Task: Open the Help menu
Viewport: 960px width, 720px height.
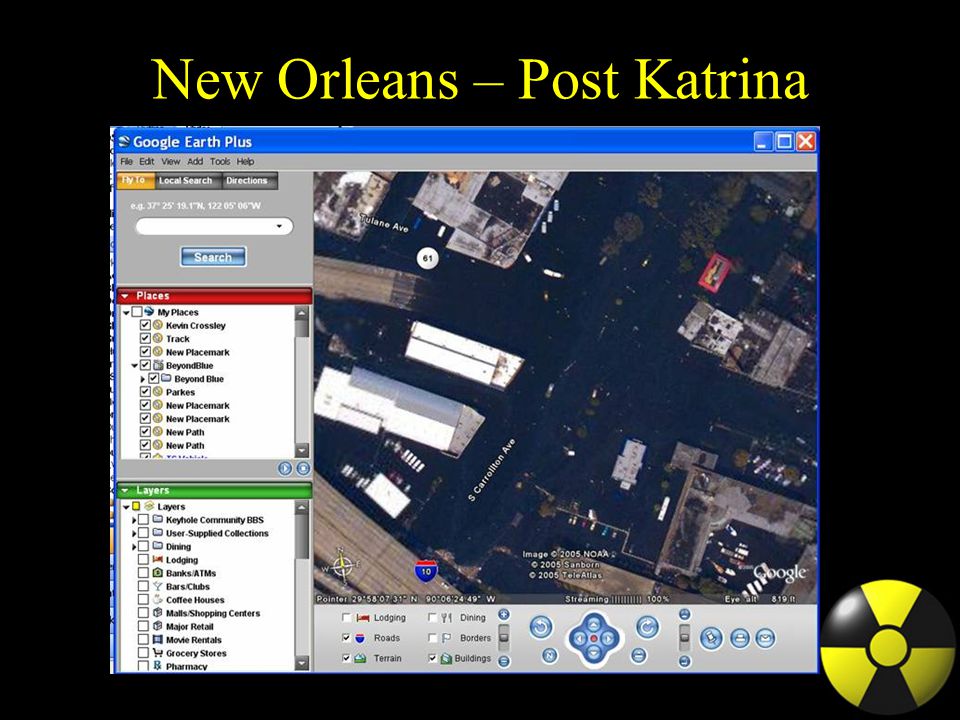Action: tap(246, 162)
